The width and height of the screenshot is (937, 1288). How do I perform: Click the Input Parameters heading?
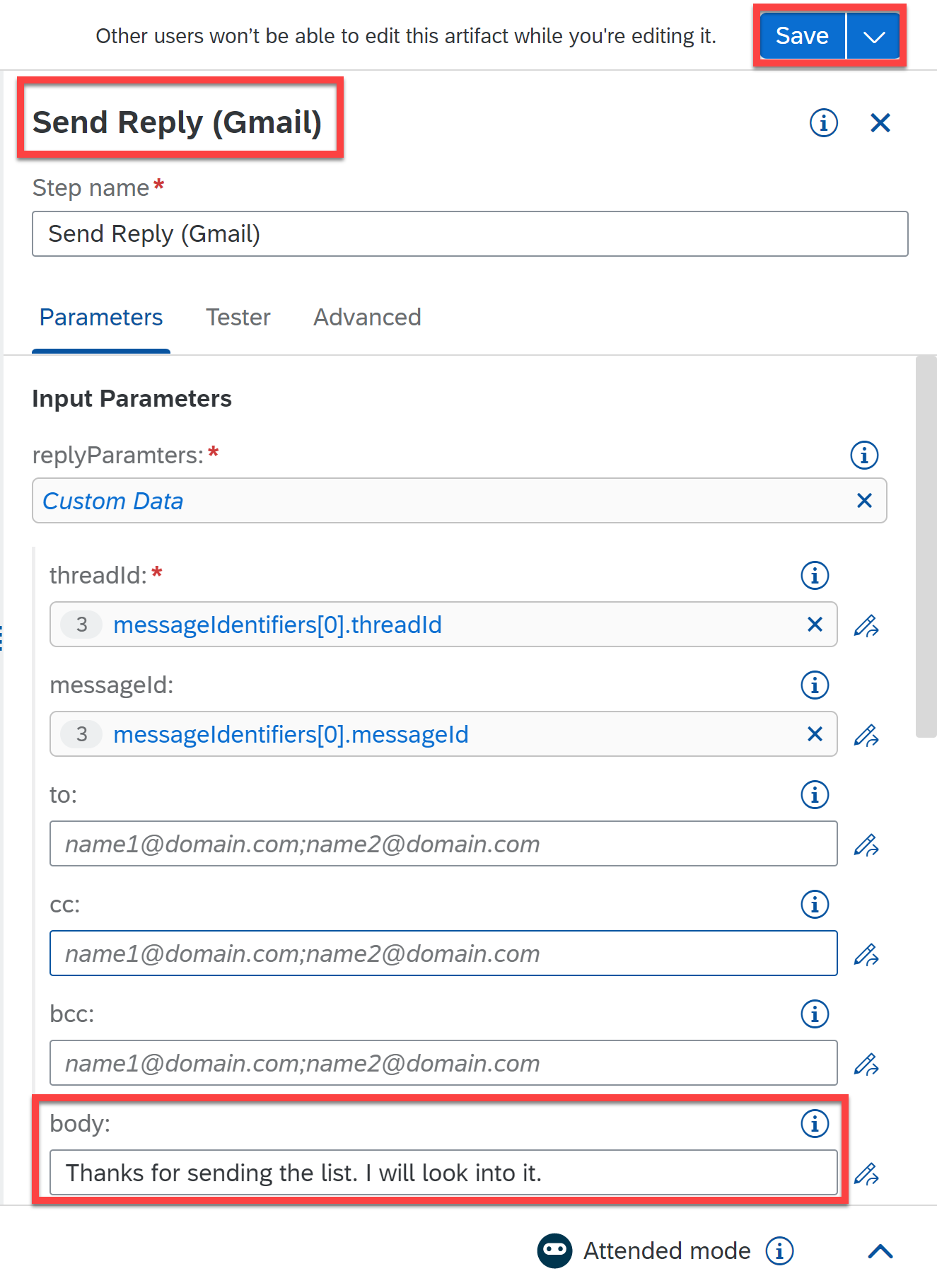(x=132, y=398)
